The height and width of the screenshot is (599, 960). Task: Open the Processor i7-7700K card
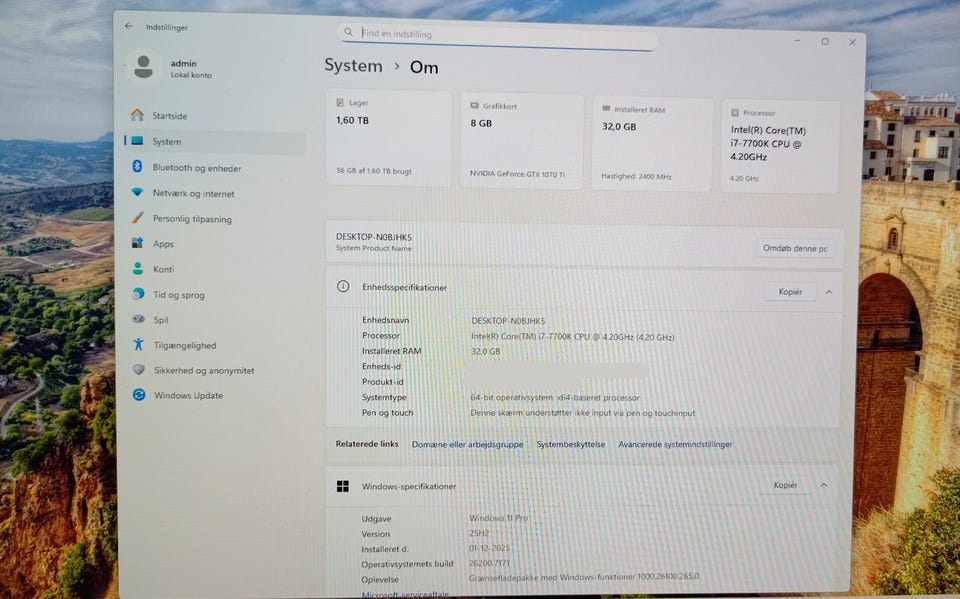(781, 147)
